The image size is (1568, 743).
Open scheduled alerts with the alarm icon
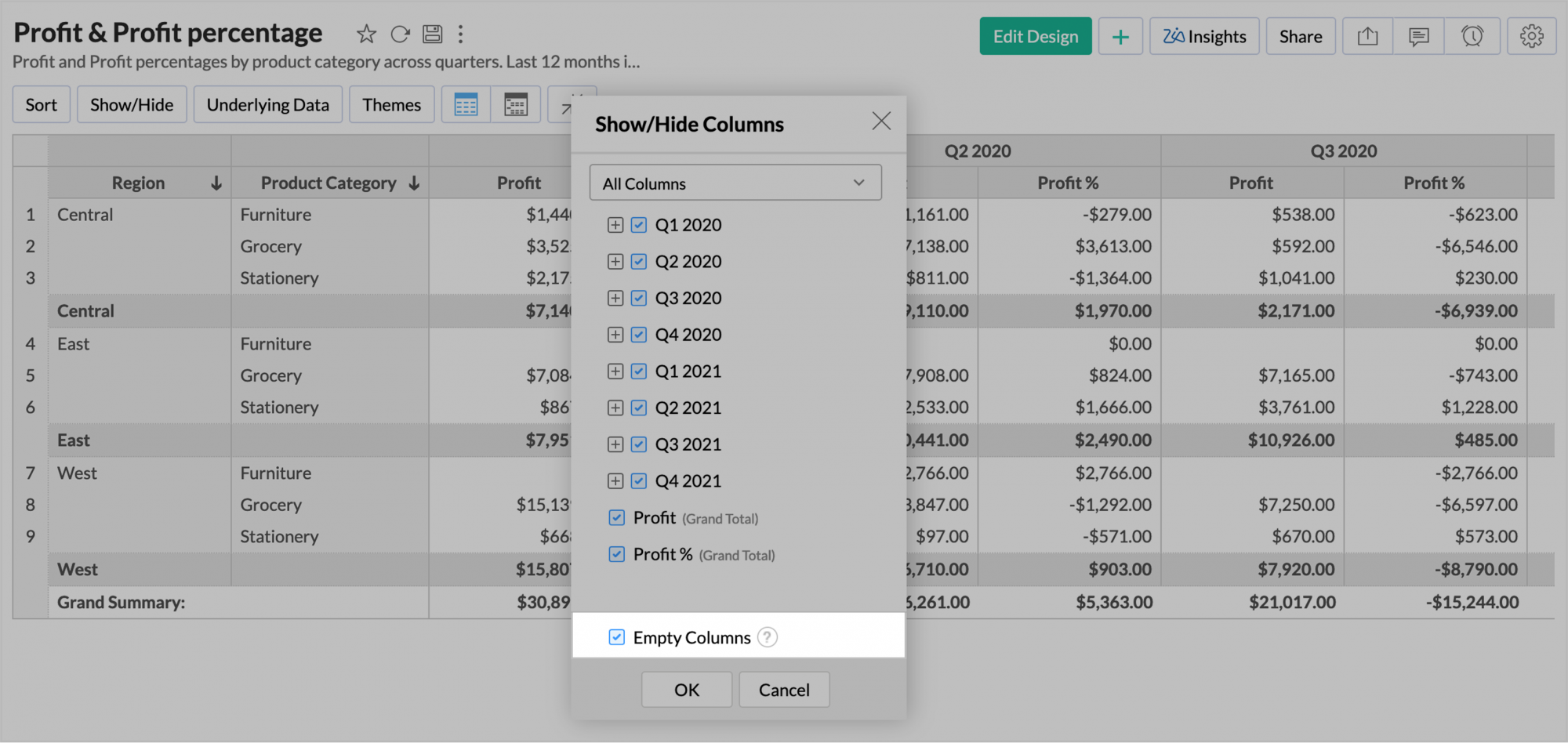tap(1472, 35)
